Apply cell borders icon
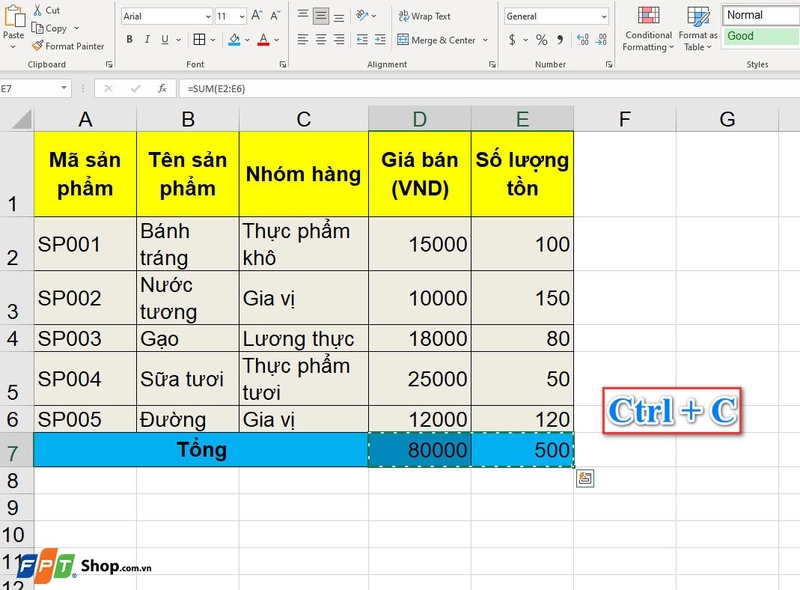Image resolution: width=800 pixels, height=590 pixels. 199,39
